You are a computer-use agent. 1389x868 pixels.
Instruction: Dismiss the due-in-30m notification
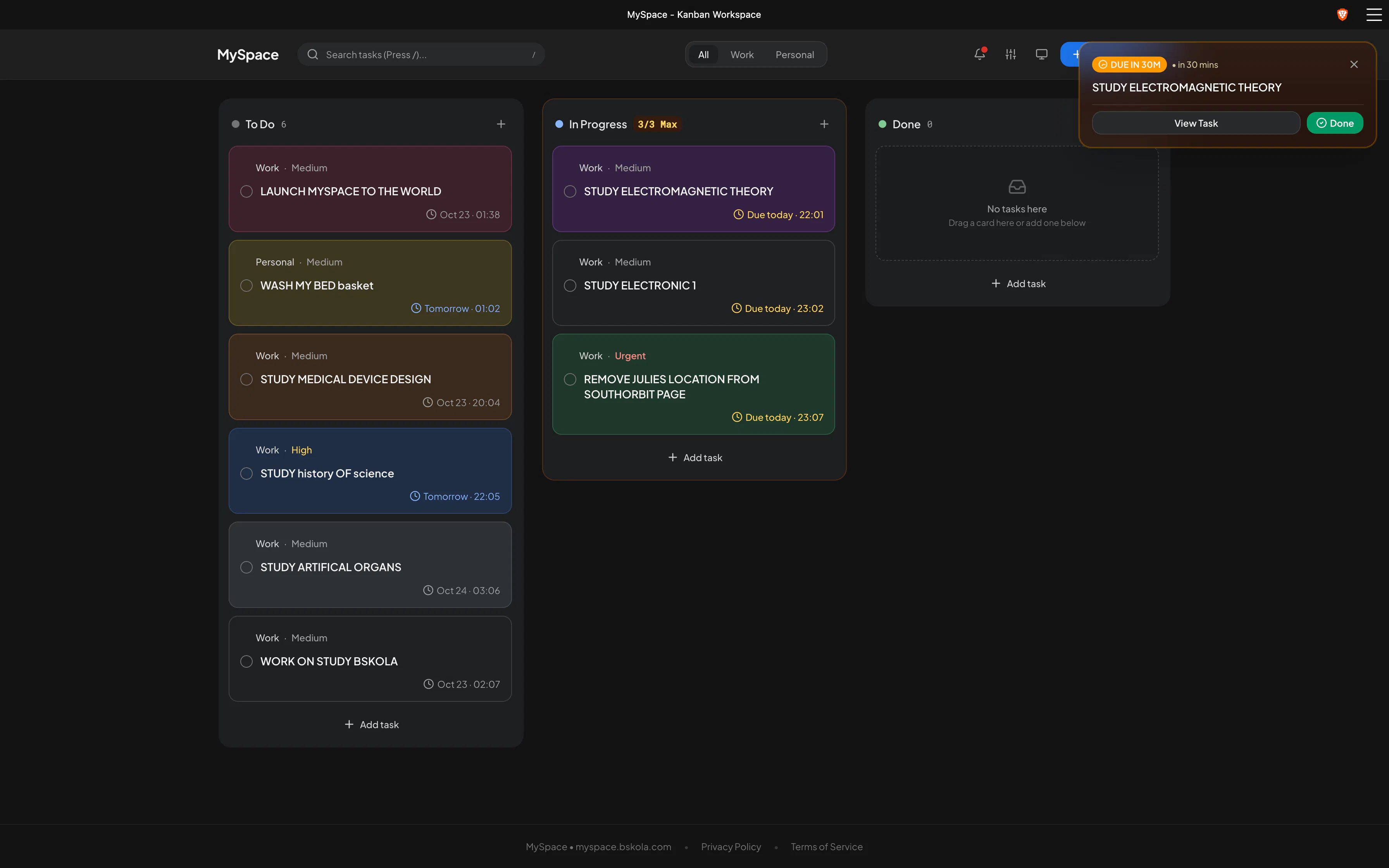pyautogui.click(x=1354, y=64)
